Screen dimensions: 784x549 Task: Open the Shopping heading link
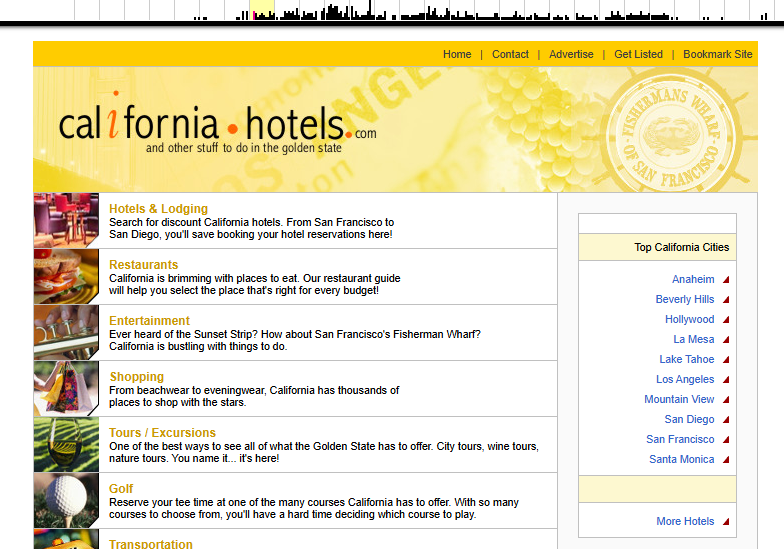[136, 376]
